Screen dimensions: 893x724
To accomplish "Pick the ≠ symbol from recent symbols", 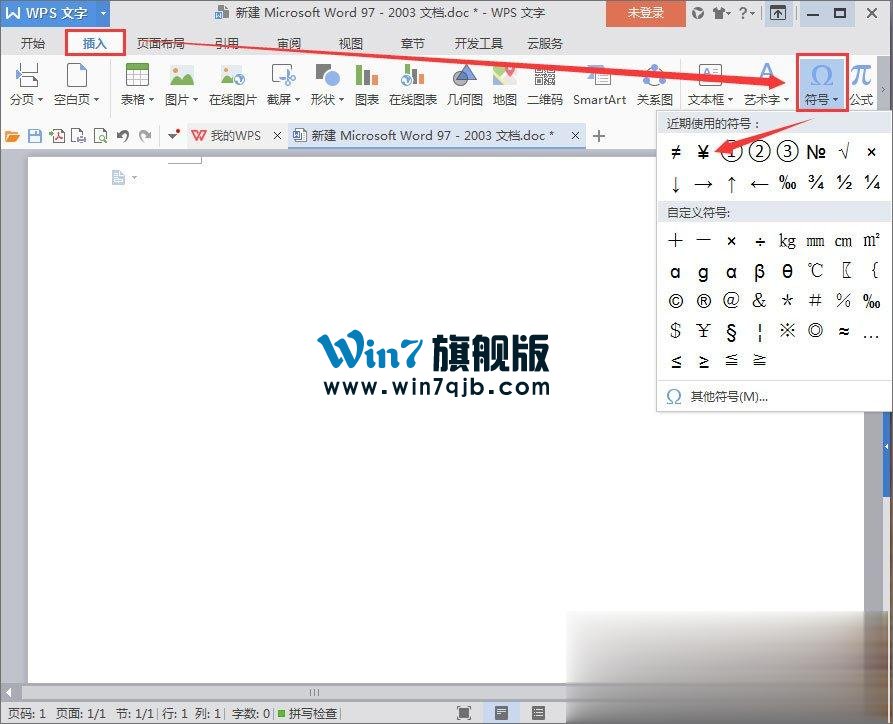I will (675, 152).
